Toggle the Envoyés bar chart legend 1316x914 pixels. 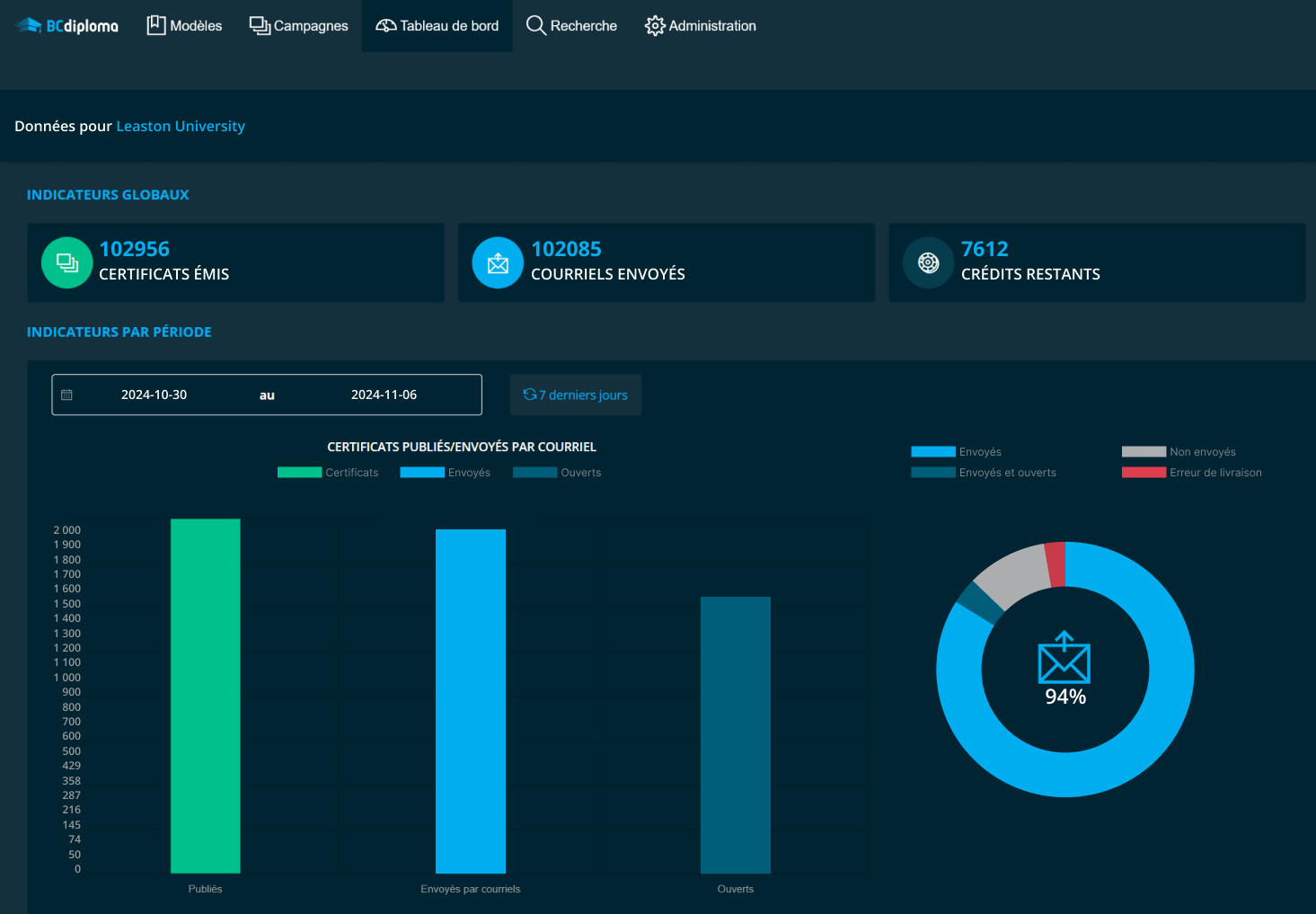446,473
